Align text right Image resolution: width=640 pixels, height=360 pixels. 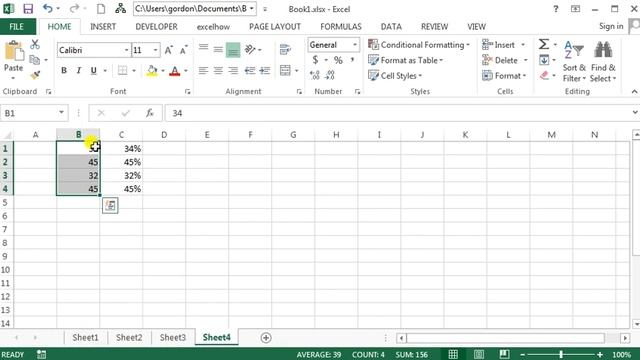click(x=233, y=71)
